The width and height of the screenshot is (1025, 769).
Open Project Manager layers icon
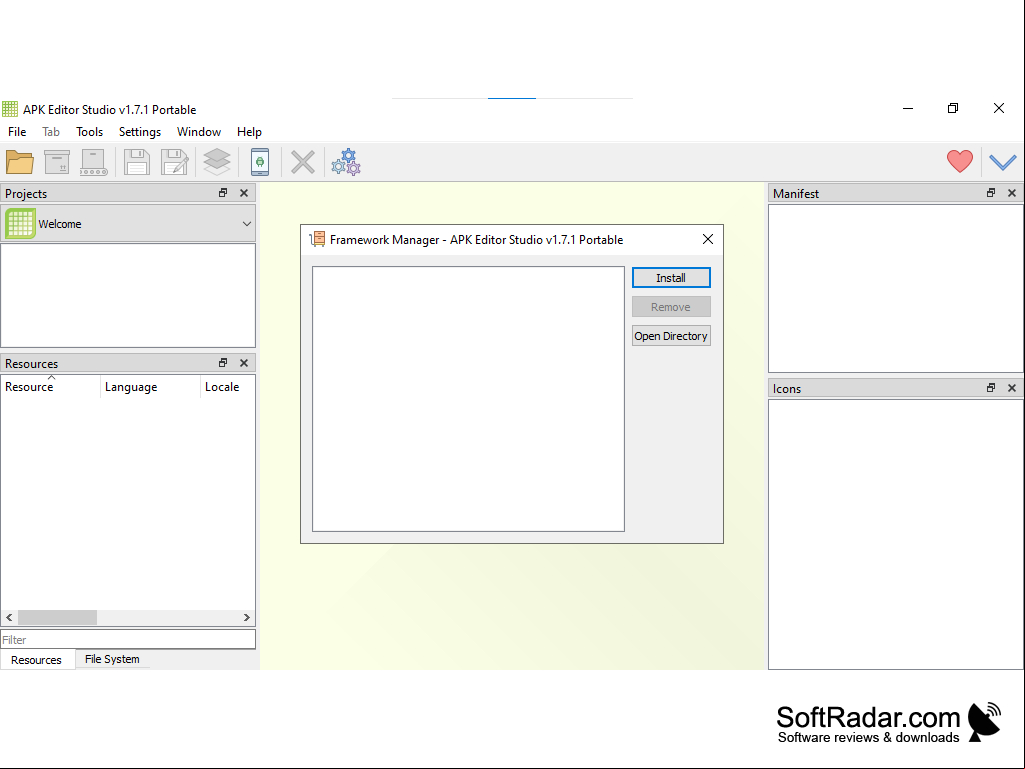(x=216, y=162)
